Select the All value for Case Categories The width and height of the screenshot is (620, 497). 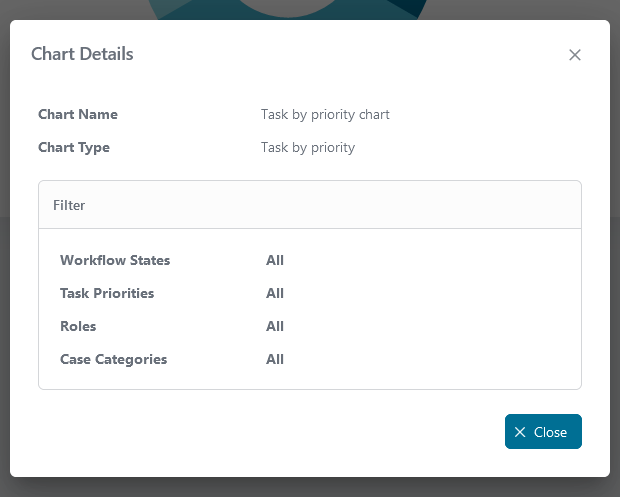pyautogui.click(x=275, y=359)
